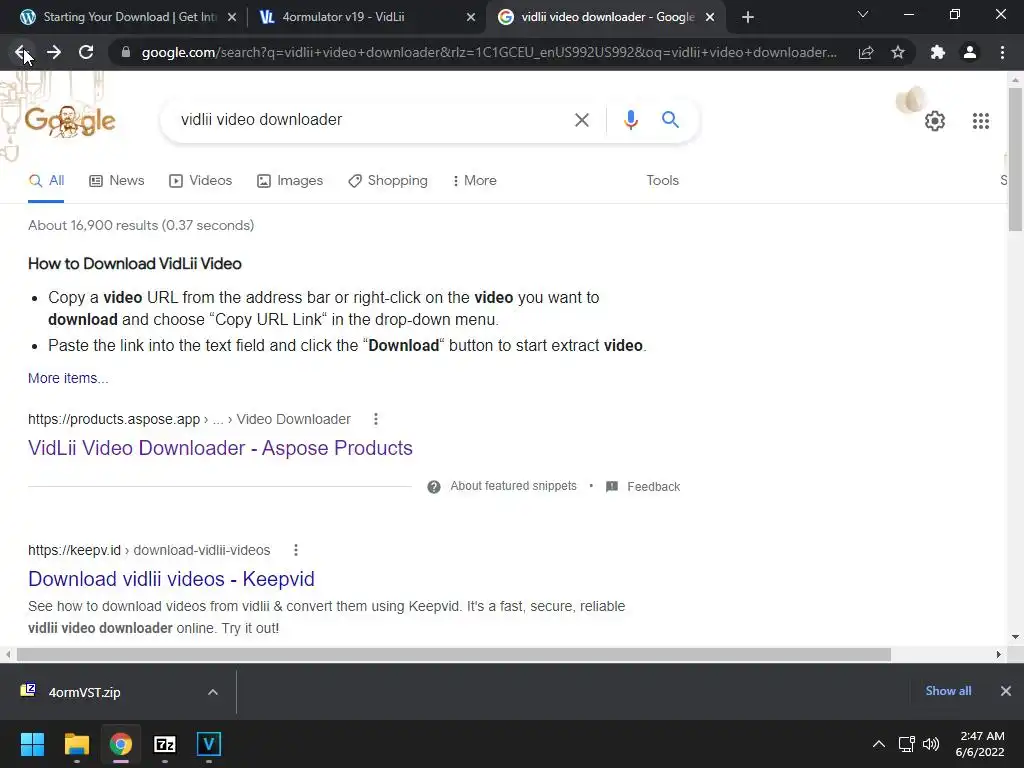Click vertical scrollbar down arrow
The height and width of the screenshot is (768, 1024).
[1015, 637]
